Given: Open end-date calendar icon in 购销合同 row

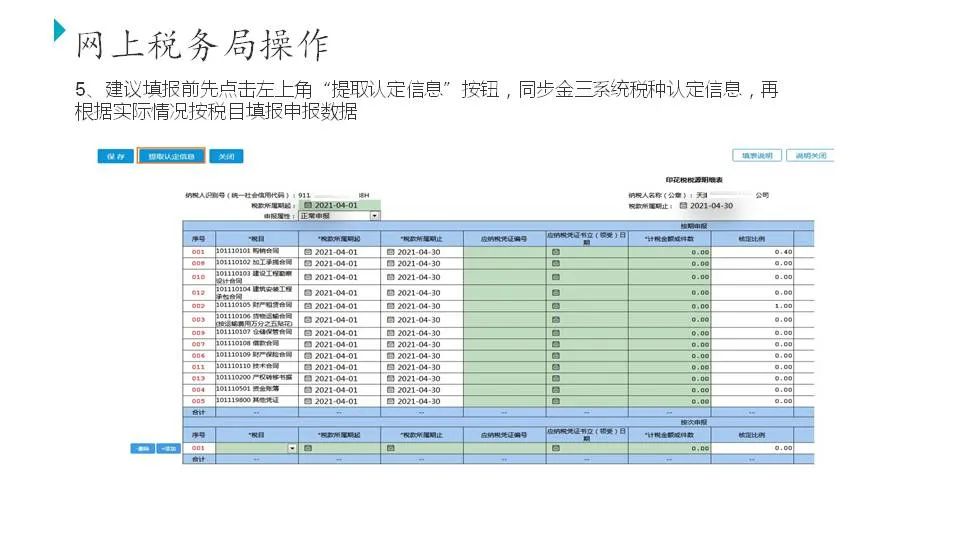Looking at the screenshot, I should tap(391, 252).
